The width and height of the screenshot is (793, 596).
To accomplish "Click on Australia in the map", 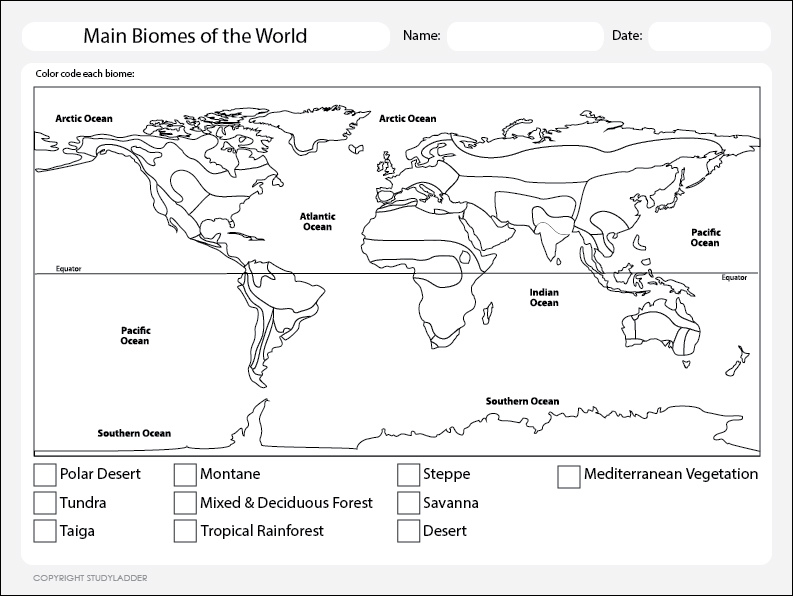I will coord(655,330).
